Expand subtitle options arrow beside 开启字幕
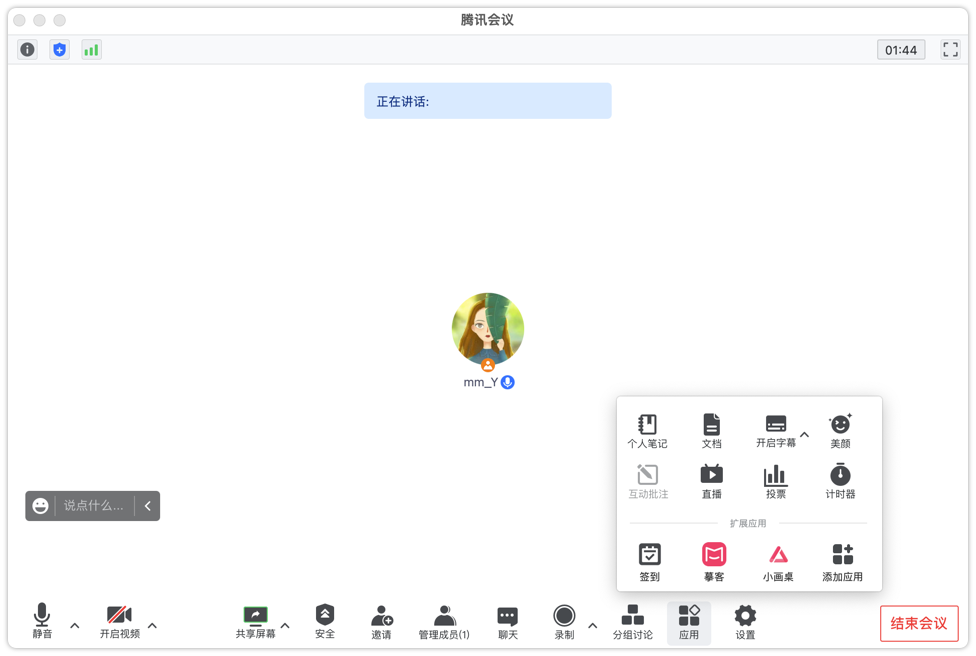 (804, 434)
